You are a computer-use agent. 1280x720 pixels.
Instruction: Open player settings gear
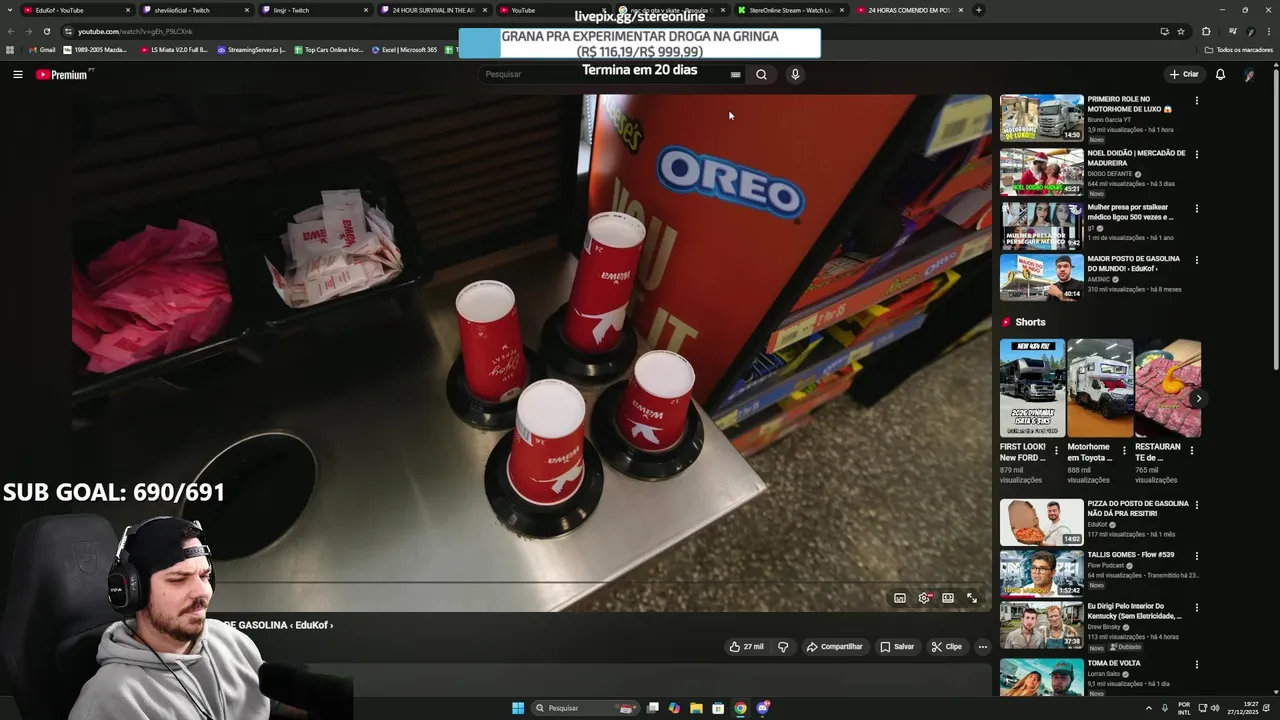[x=924, y=598]
